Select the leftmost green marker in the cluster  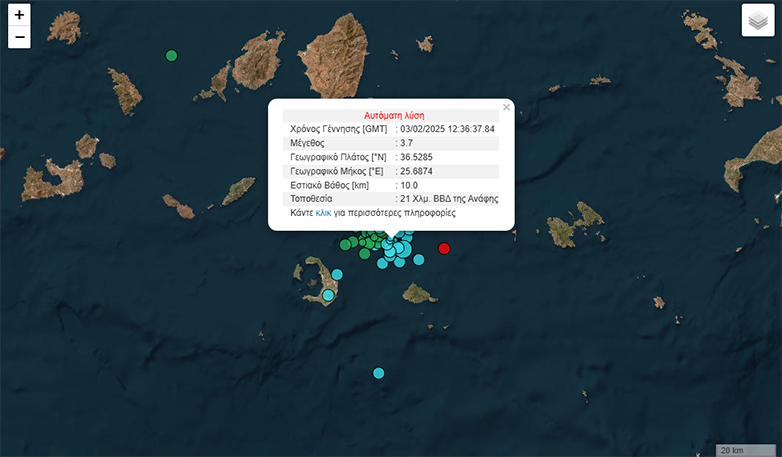tap(345, 244)
